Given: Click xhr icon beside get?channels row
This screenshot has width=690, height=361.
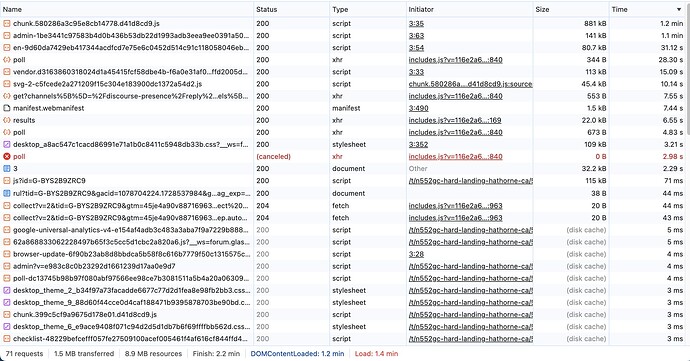Looking at the screenshot, I should pyautogui.click(x=7, y=96).
